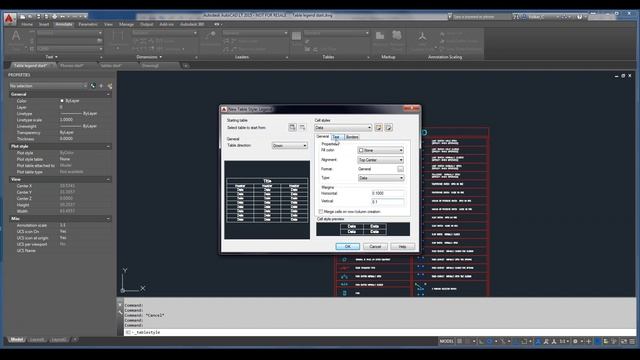Viewport: 640px width, 360px height.
Task: Open the Insert ribbon tab
Action: point(44,24)
